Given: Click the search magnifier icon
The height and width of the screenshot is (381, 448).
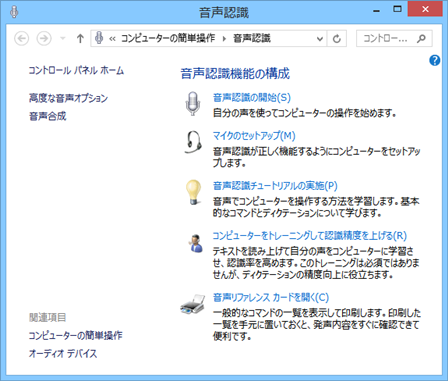Looking at the screenshot, I should (421, 39).
